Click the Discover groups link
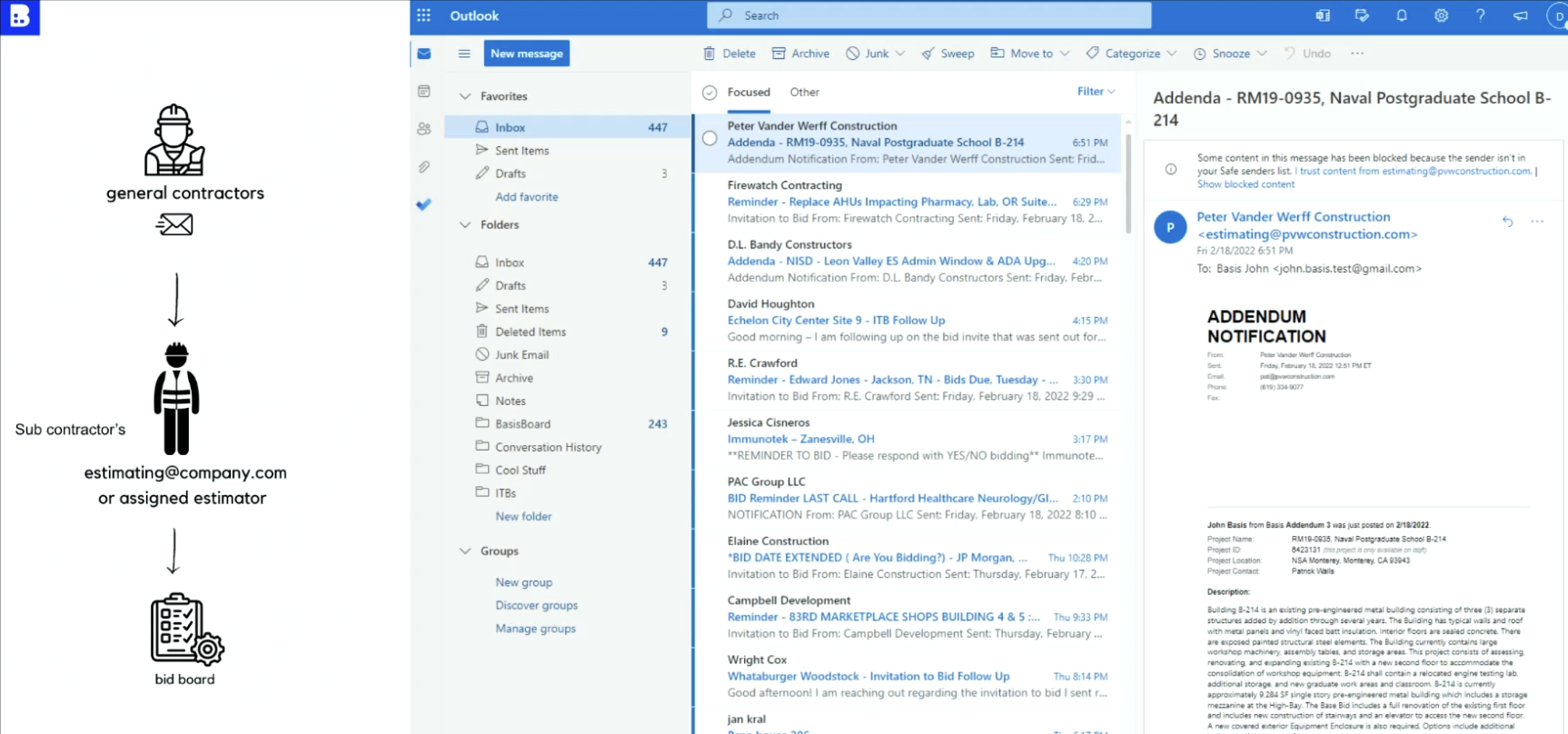 pos(536,606)
